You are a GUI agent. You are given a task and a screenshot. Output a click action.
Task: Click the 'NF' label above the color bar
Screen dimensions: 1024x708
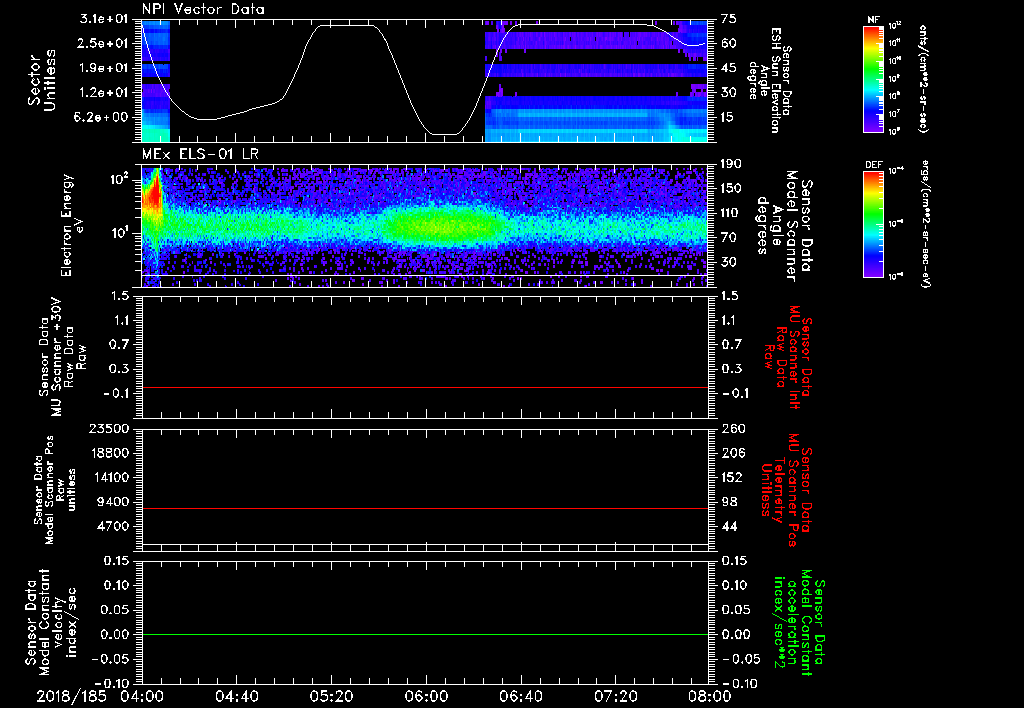pyautogui.click(x=874, y=20)
